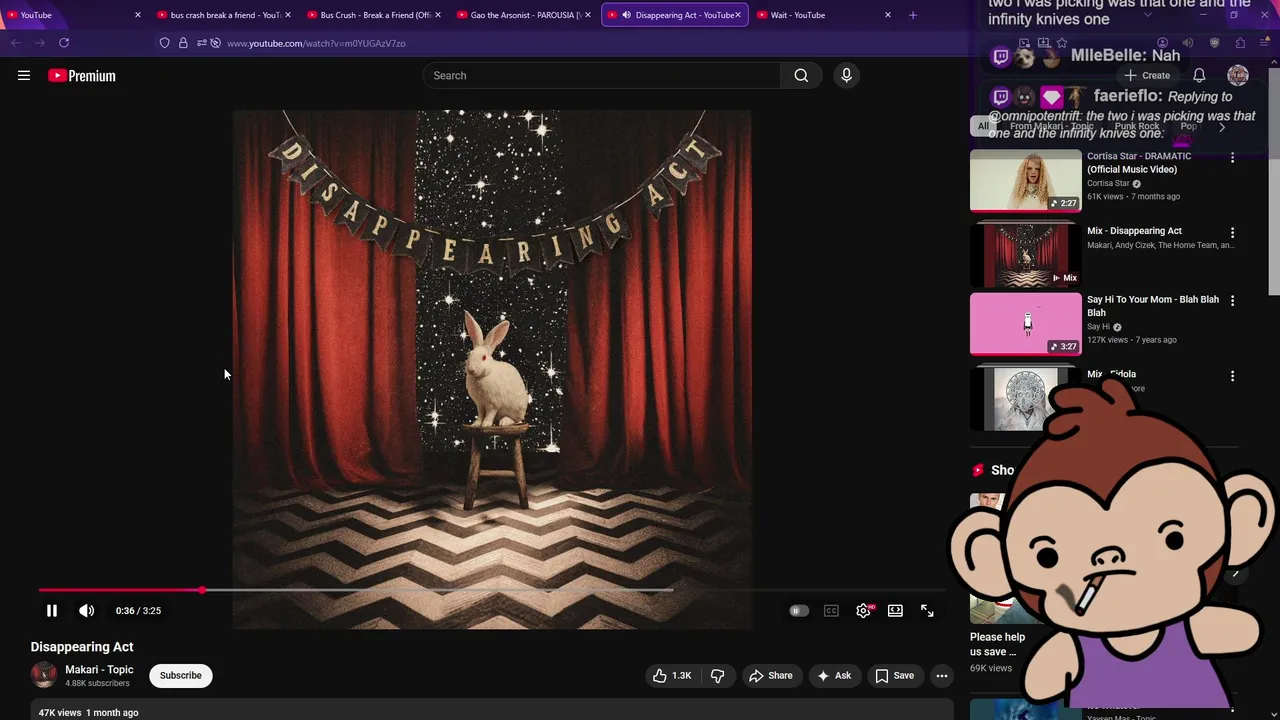Open the browser application menu icon

pyautogui.click(x=1266, y=43)
